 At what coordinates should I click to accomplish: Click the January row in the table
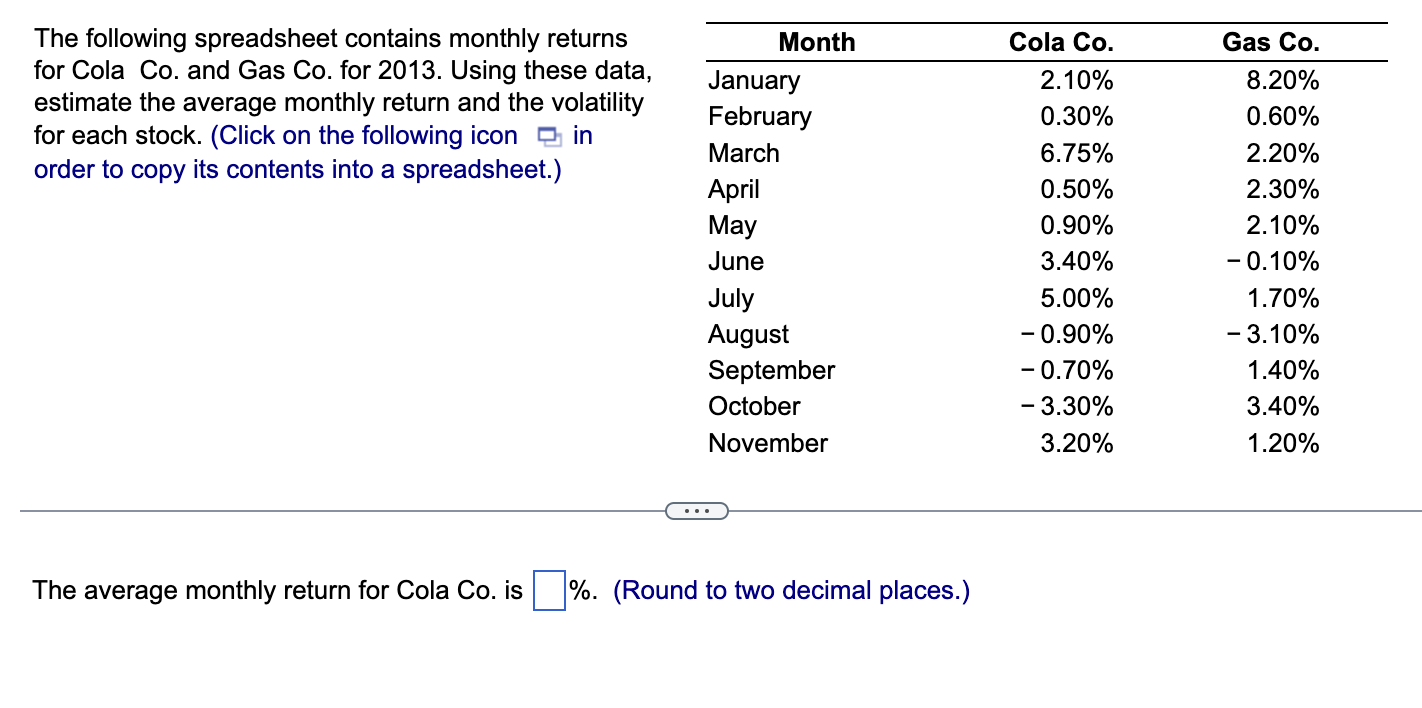[754, 80]
